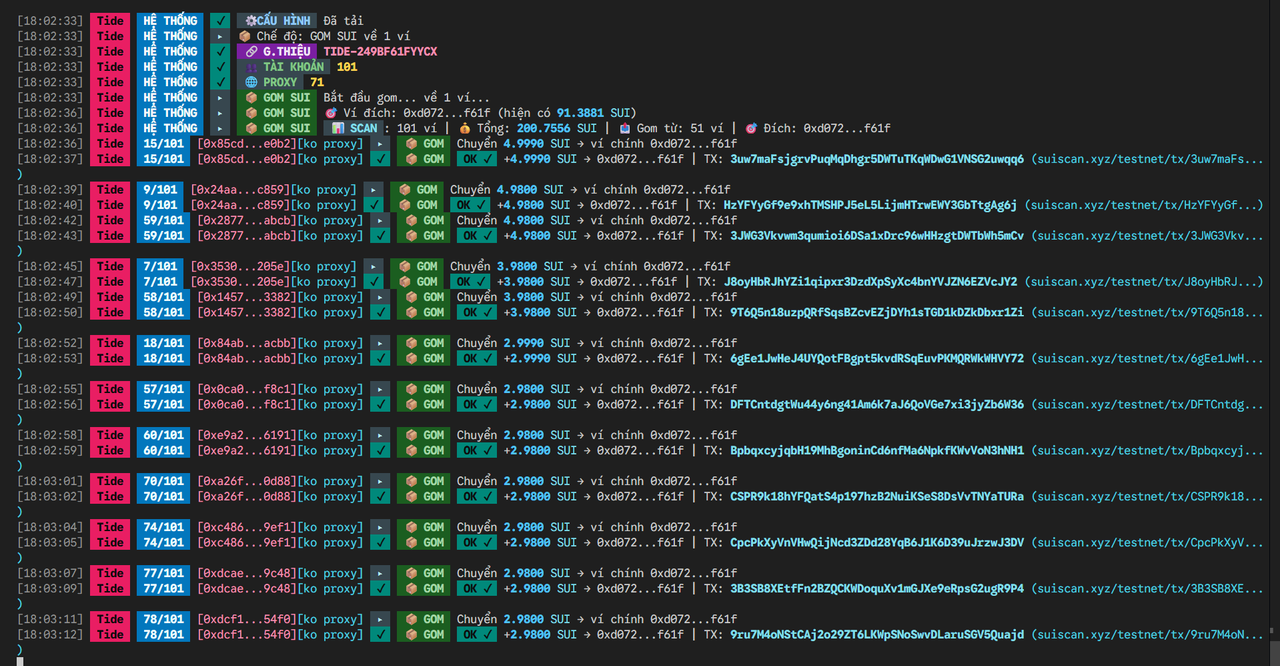The image size is (1280, 666).
Task: Click the money bag emoji before Tổng
Action: pyautogui.click(x=465, y=128)
